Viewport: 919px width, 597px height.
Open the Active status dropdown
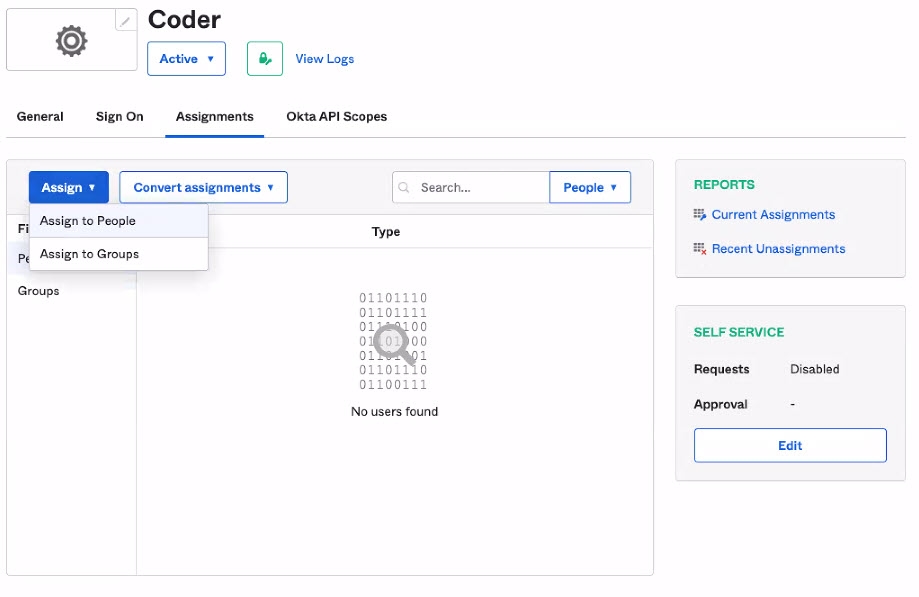click(x=186, y=59)
